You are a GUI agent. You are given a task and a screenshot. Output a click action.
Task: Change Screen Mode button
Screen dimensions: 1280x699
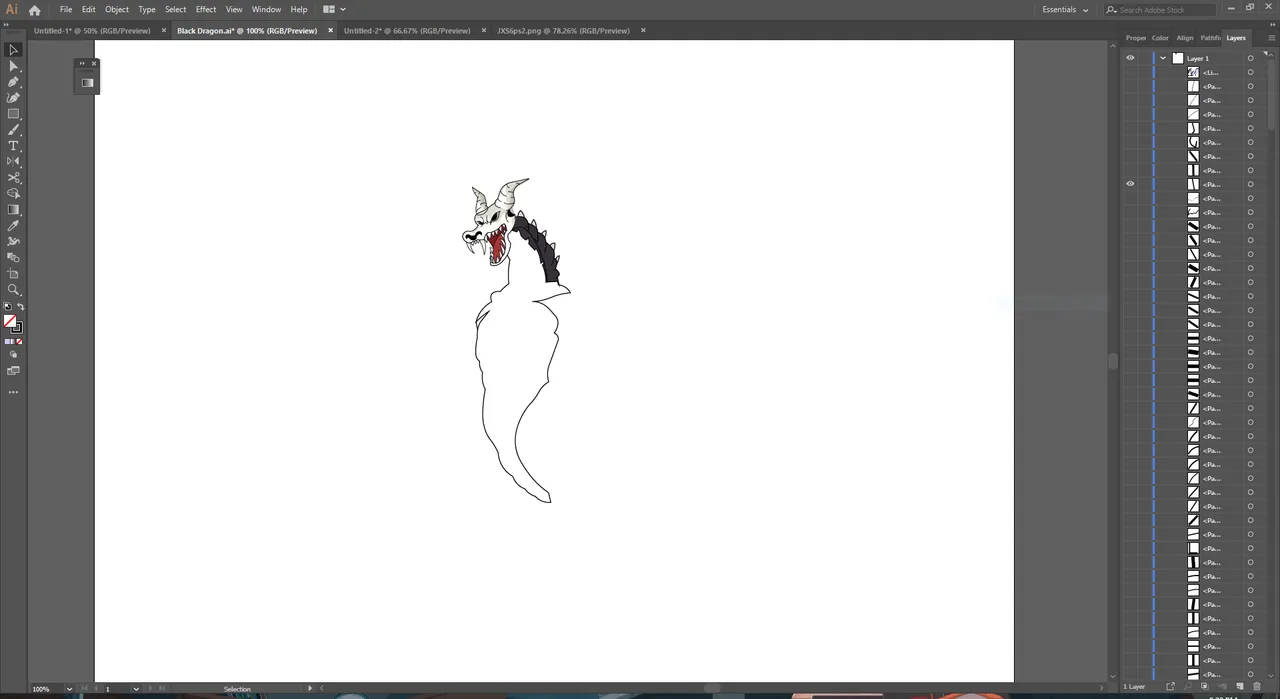pos(13,371)
